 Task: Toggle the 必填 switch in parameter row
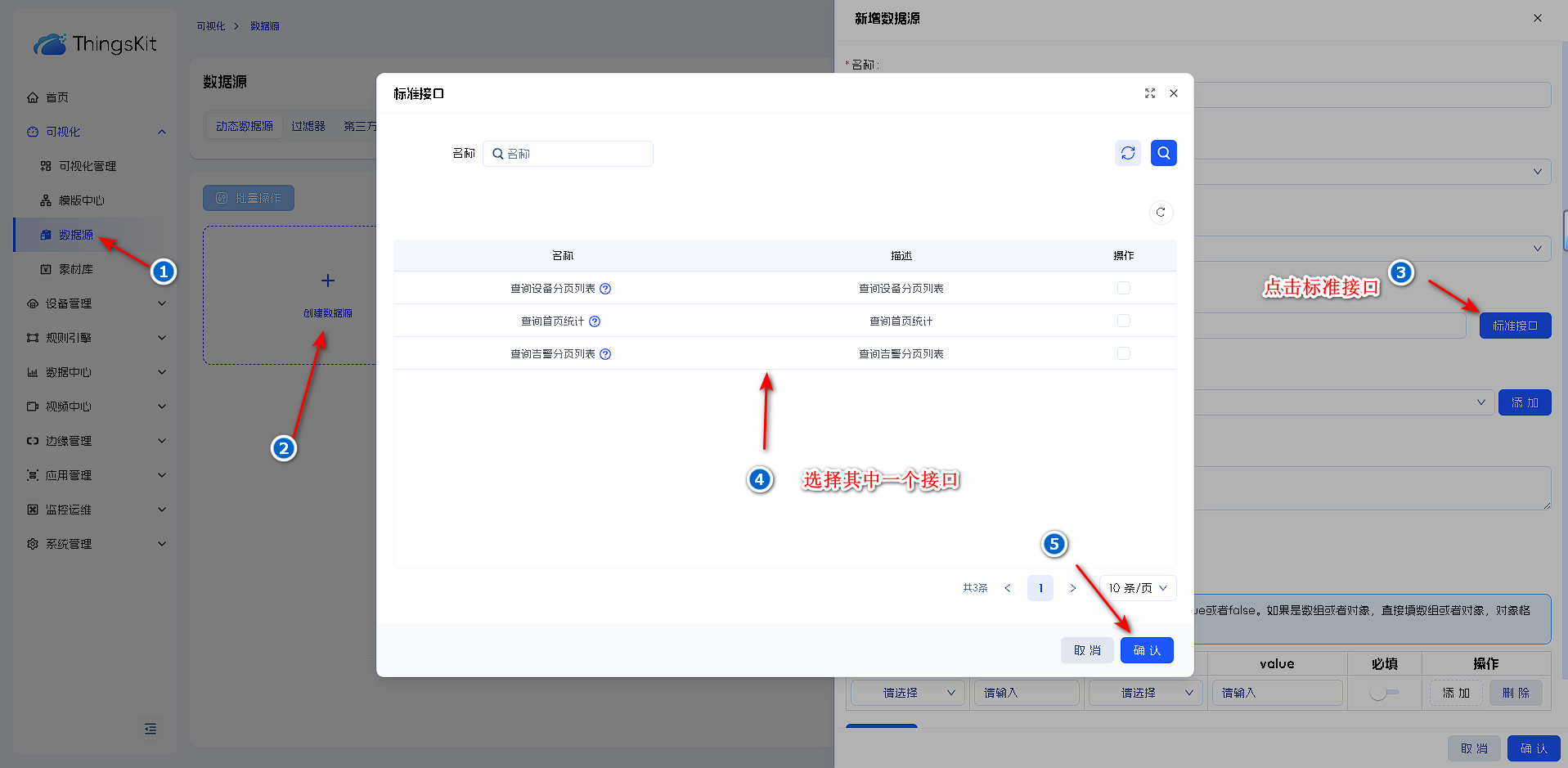1384,693
